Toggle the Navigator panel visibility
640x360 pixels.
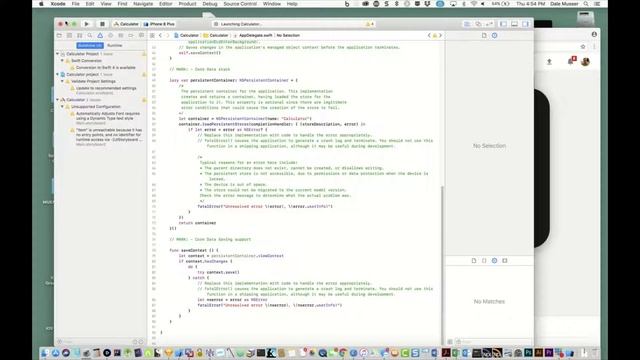[503, 24]
